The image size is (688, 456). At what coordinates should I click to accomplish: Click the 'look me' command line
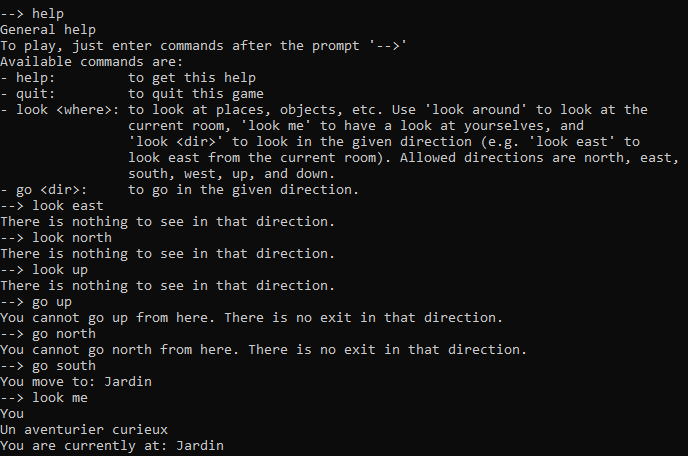[x=44, y=398]
